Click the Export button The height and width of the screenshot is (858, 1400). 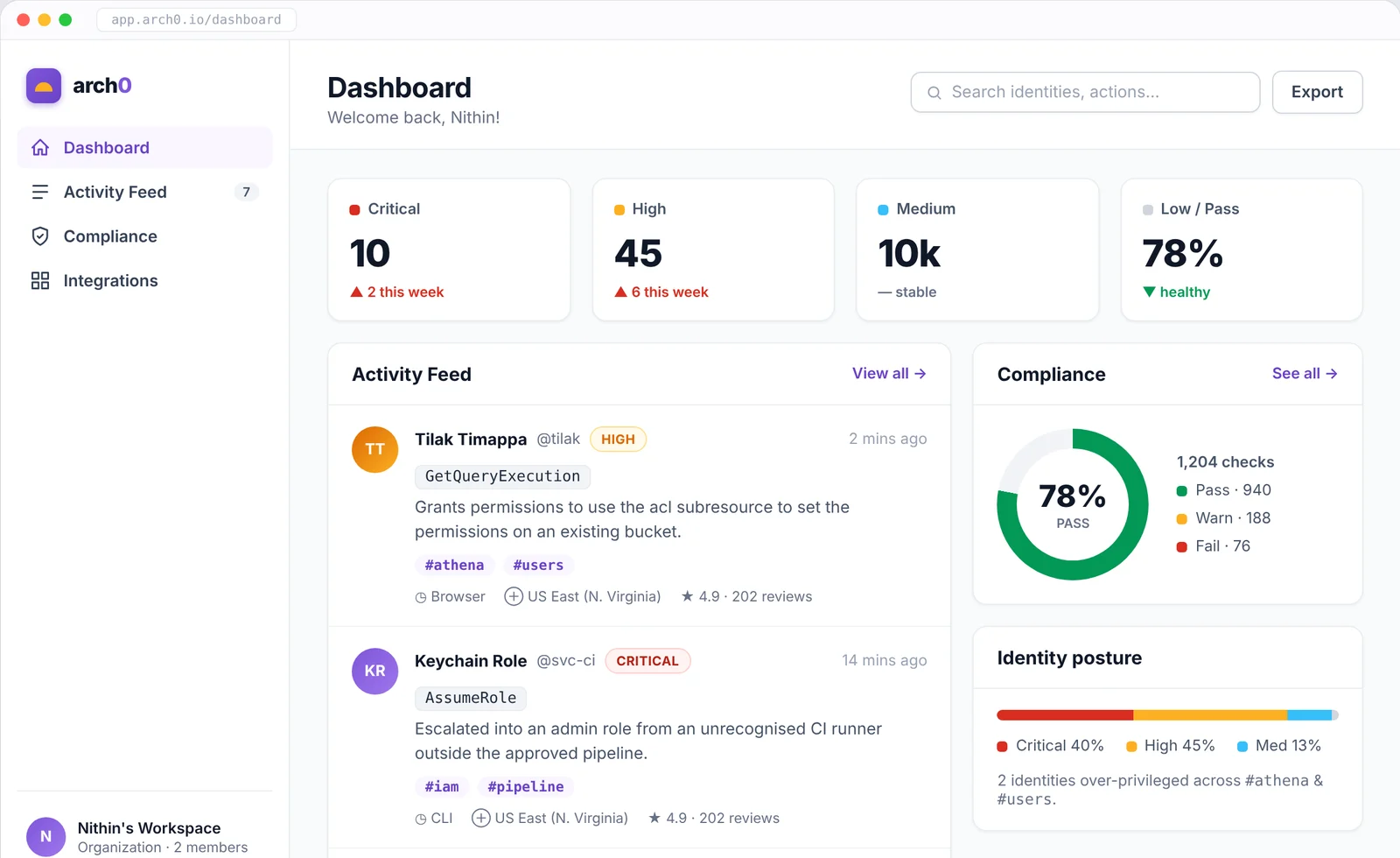[x=1317, y=92]
